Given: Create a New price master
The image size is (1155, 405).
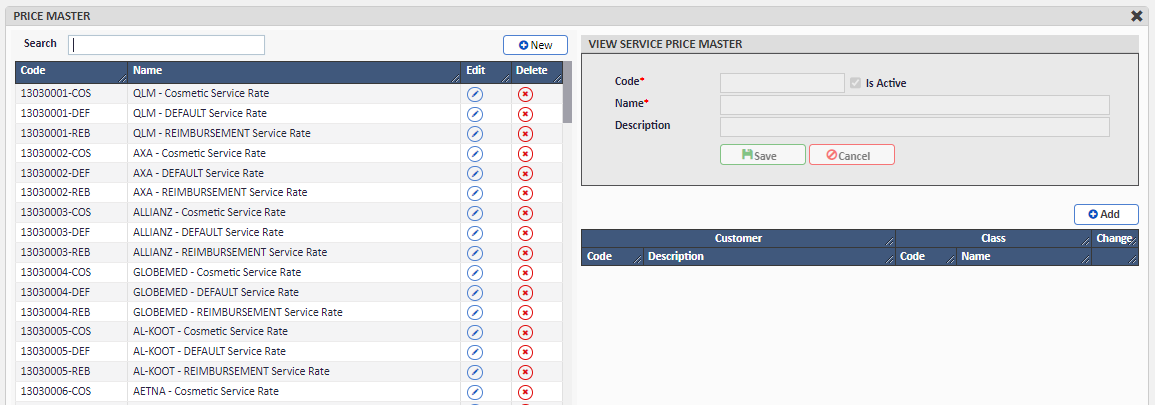Looking at the screenshot, I should point(536,45).
